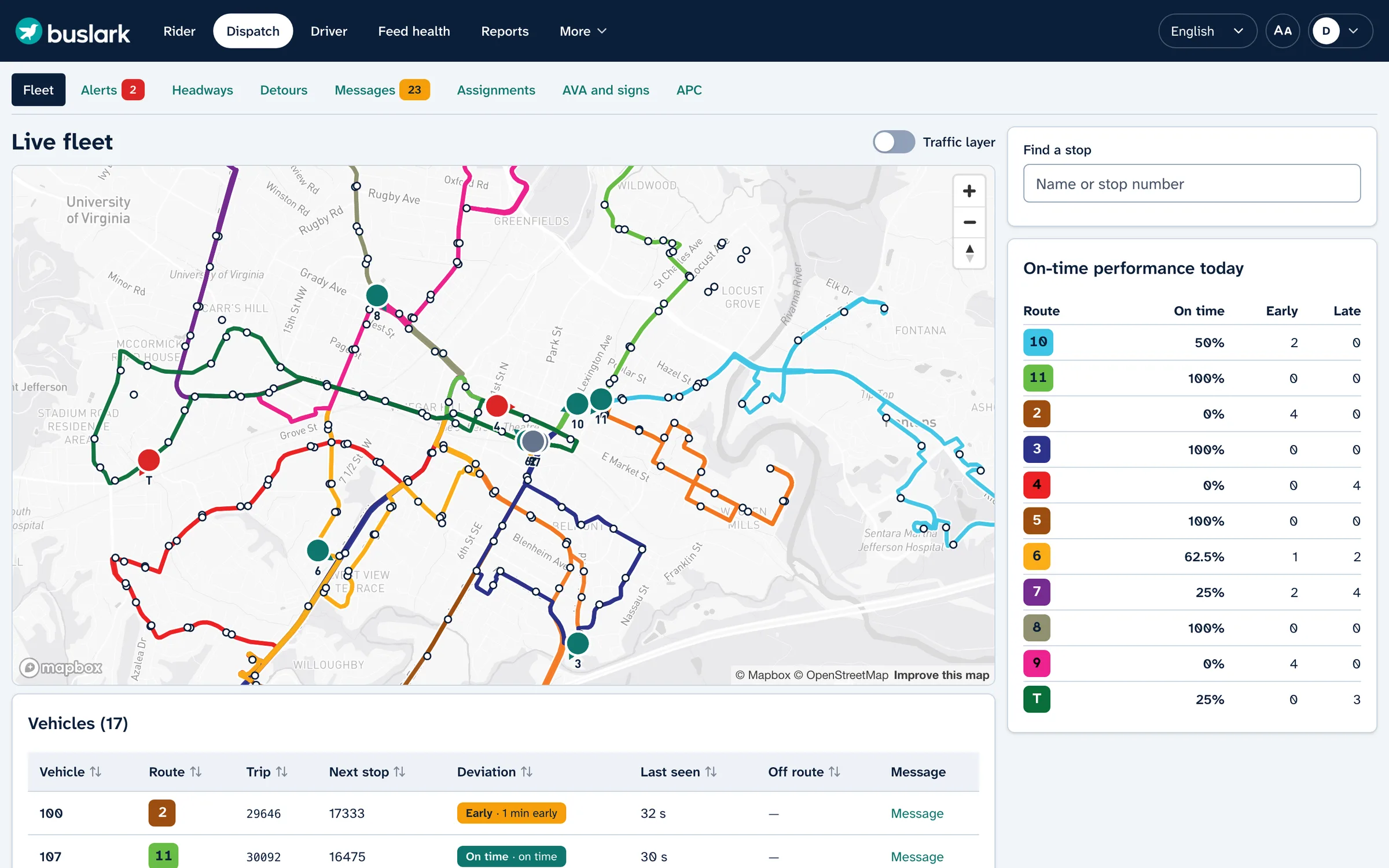Select the route 10 bus marker on map

pos(577,403)
